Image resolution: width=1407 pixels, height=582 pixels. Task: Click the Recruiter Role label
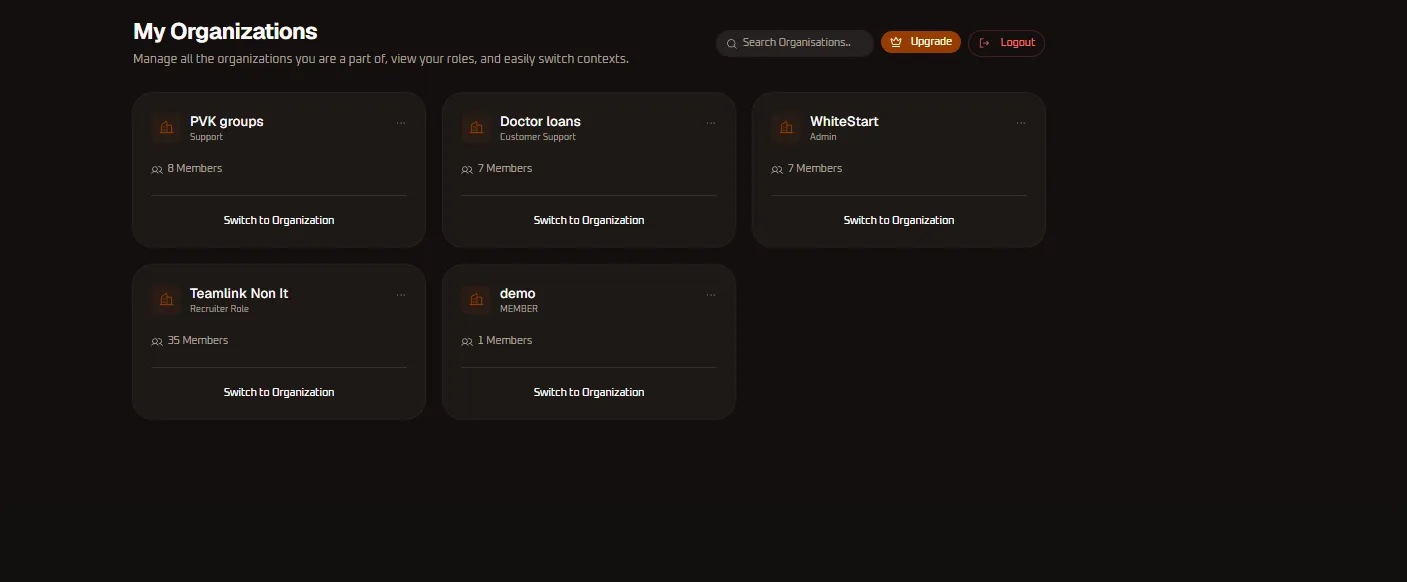tap(219, 309)
